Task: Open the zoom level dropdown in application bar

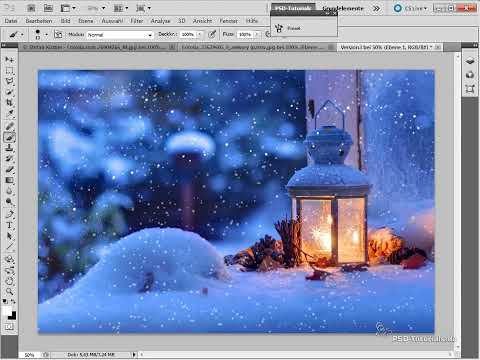Action: (96, 8)
